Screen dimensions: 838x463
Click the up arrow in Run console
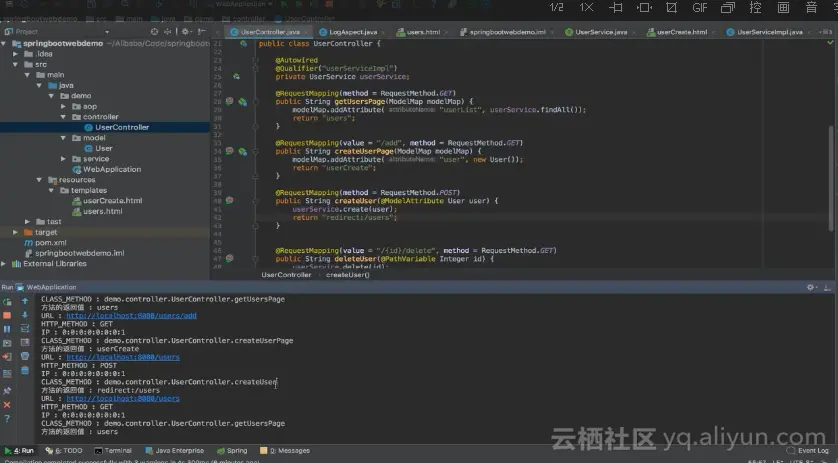[x=25, y=301]
